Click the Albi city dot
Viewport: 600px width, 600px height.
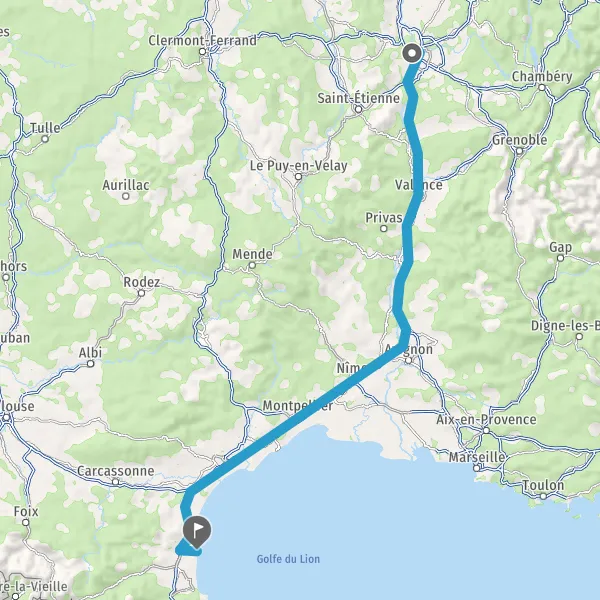[90, 364]
